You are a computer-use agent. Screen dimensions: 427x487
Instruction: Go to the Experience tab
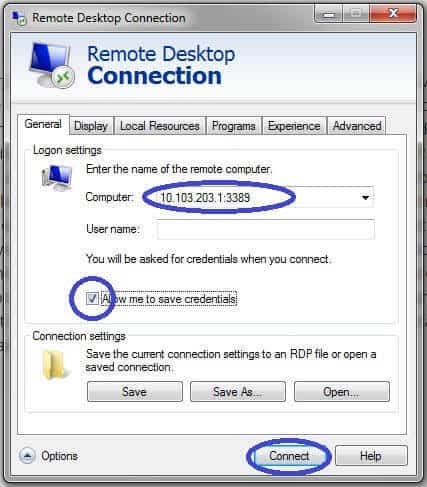(294, 126)
